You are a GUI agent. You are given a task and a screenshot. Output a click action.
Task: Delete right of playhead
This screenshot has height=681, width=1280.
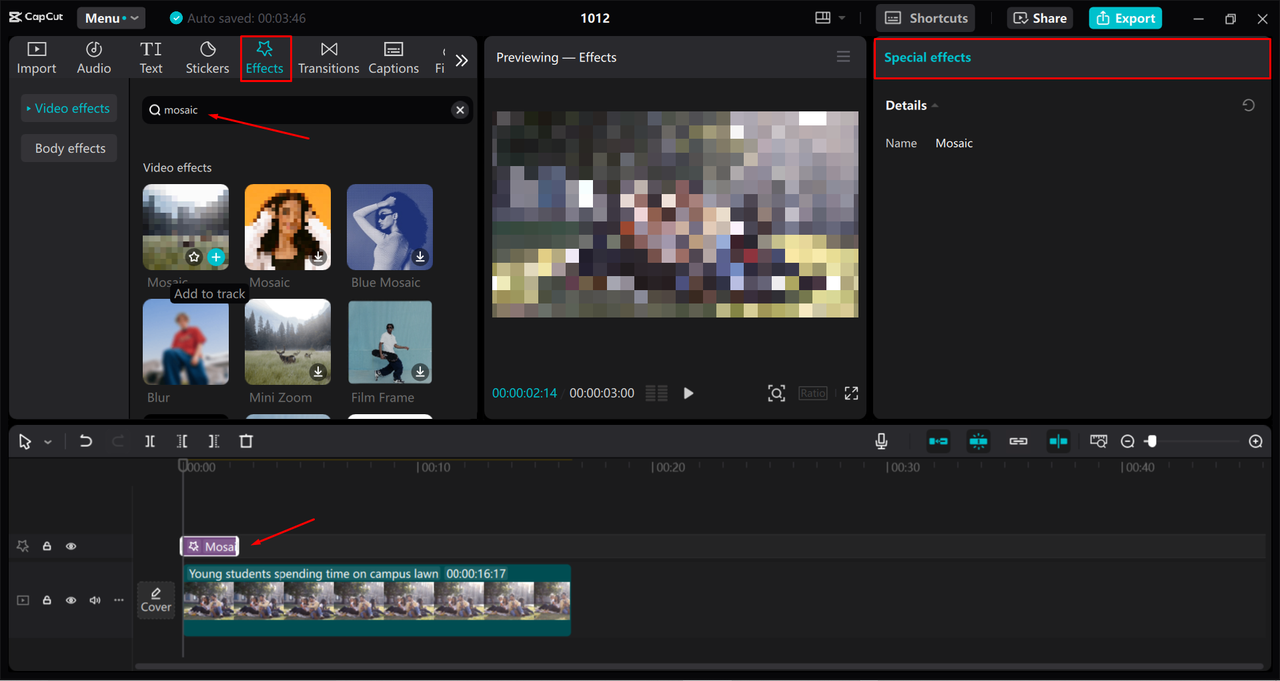[214, 441]
